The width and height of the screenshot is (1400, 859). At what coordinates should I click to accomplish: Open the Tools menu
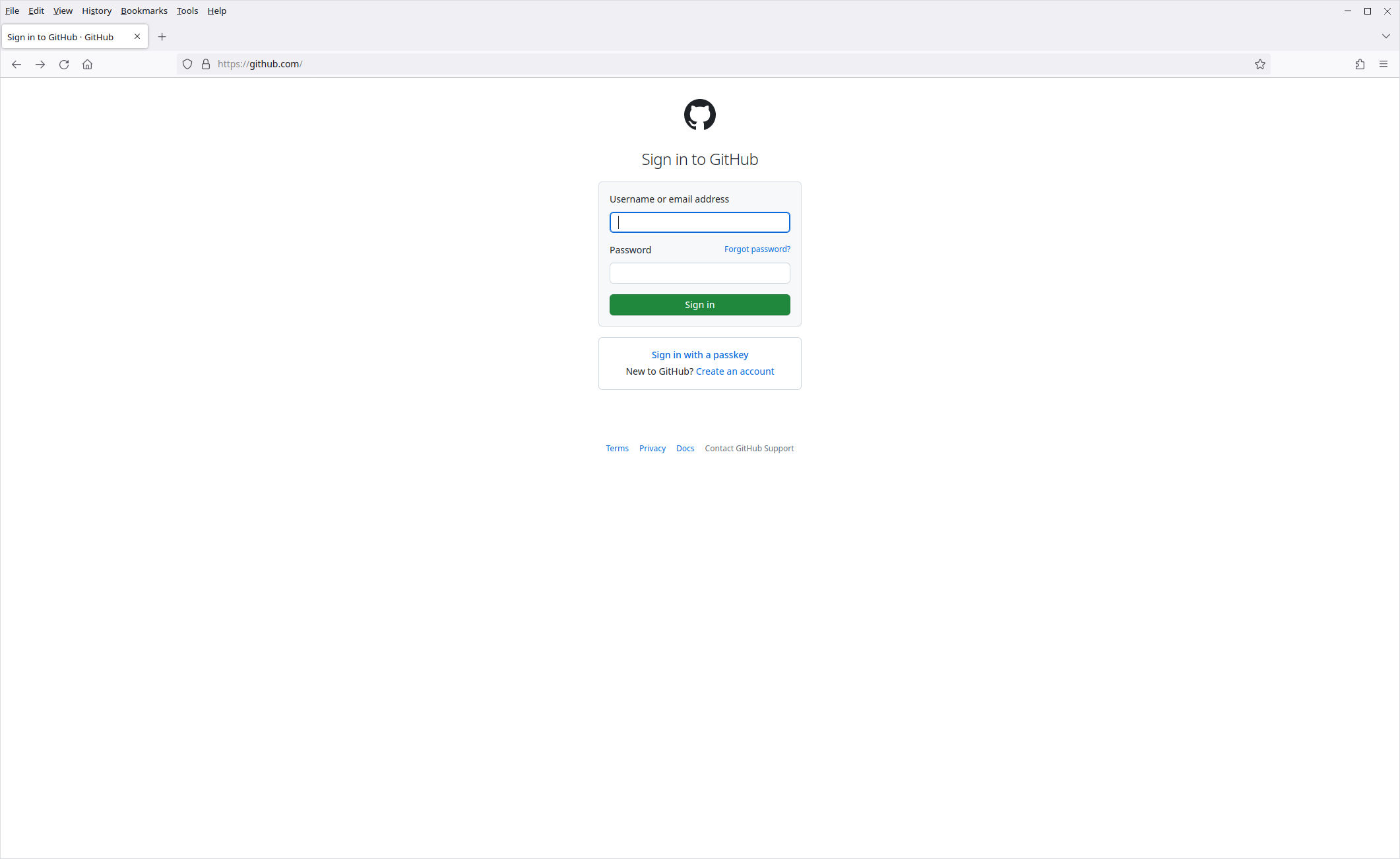pos(187,11)
